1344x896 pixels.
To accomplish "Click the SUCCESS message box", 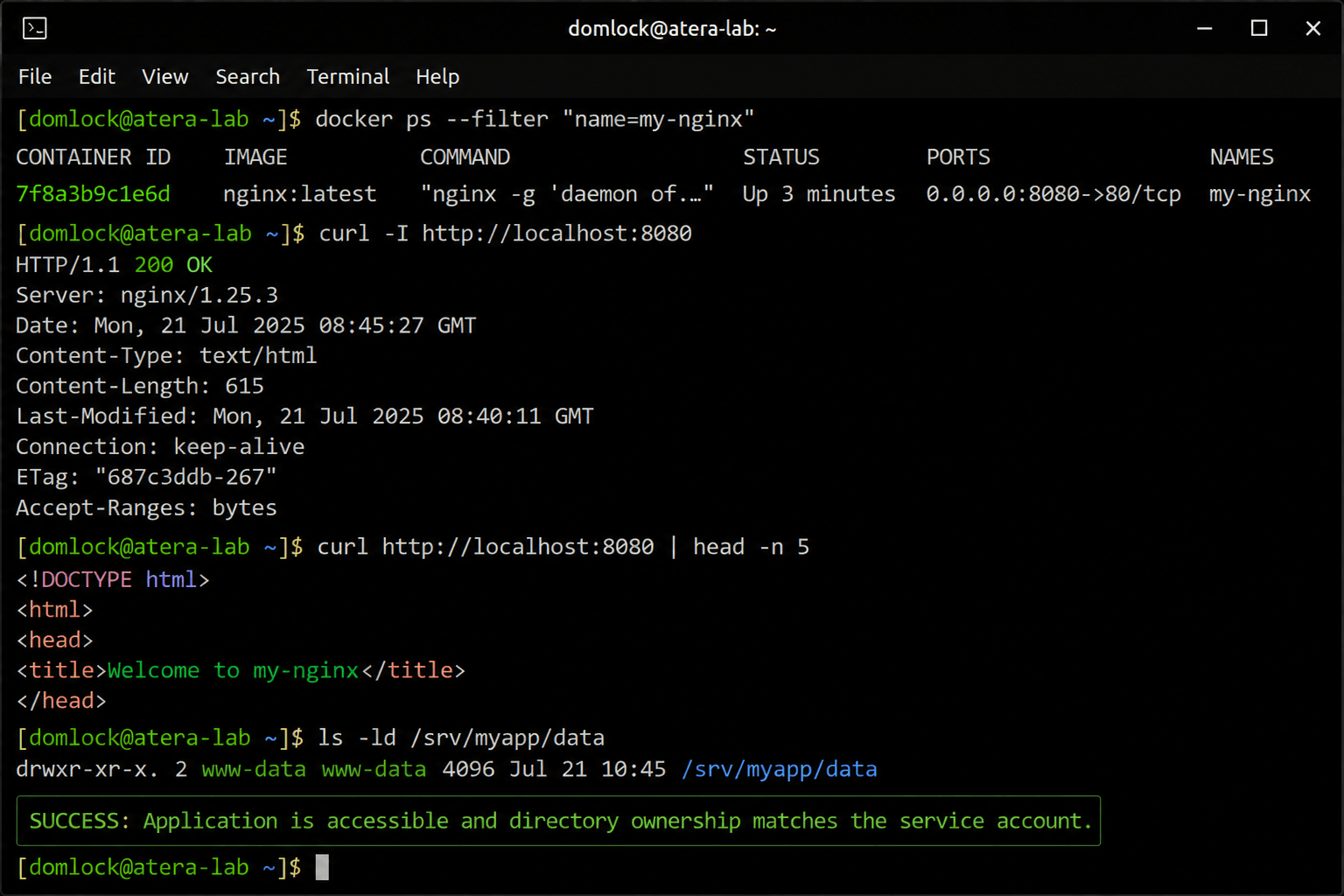I will (x=558, y=821).
